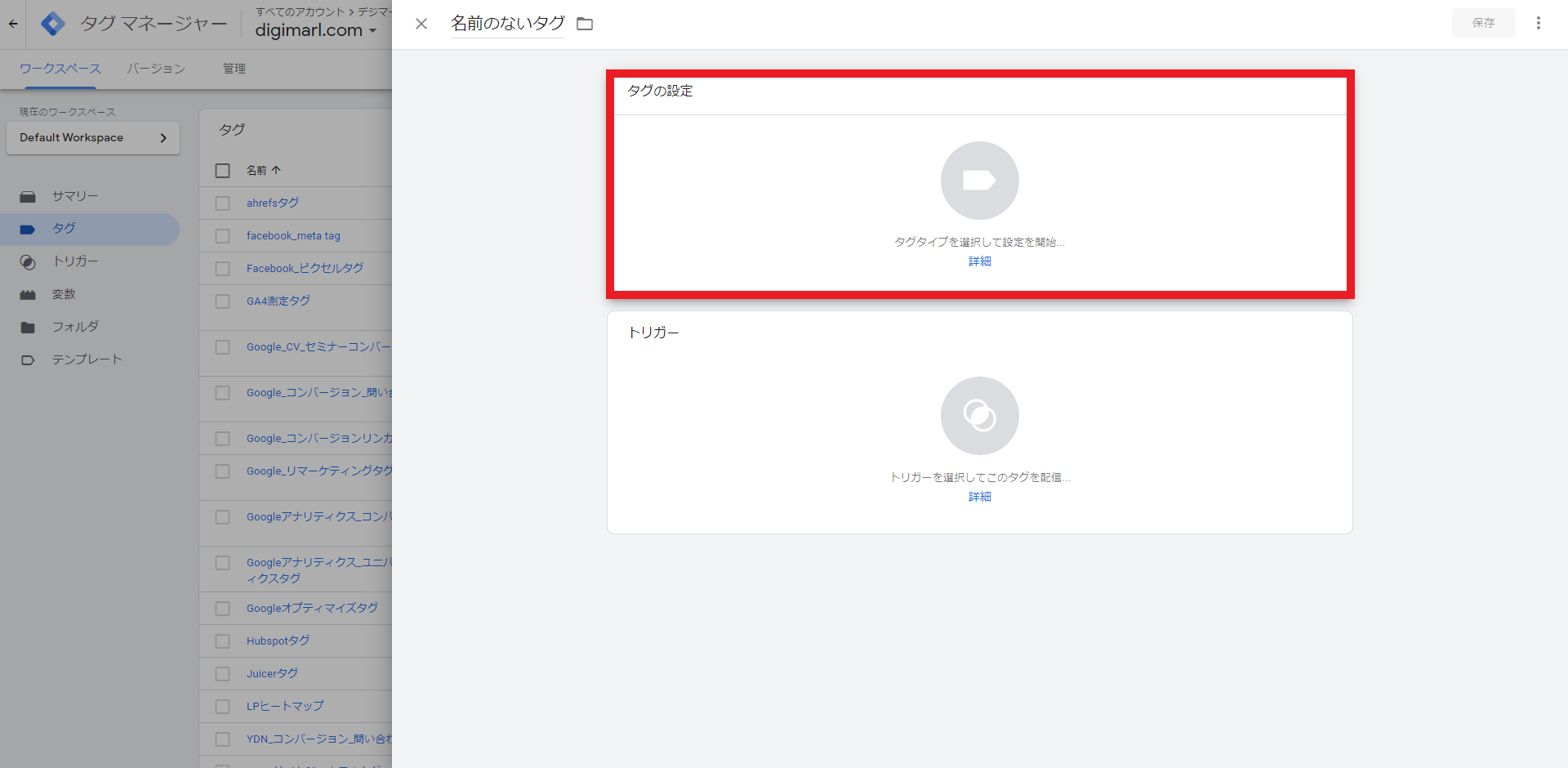
Task: Open トリガー in the left sidebar
Action: [x=90, y=261]
